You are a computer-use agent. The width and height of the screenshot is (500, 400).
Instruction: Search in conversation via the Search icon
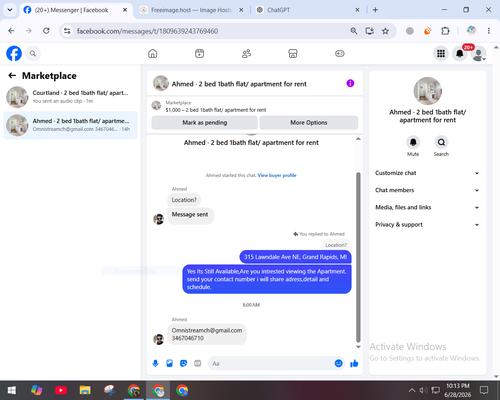(x=441, y=142)
